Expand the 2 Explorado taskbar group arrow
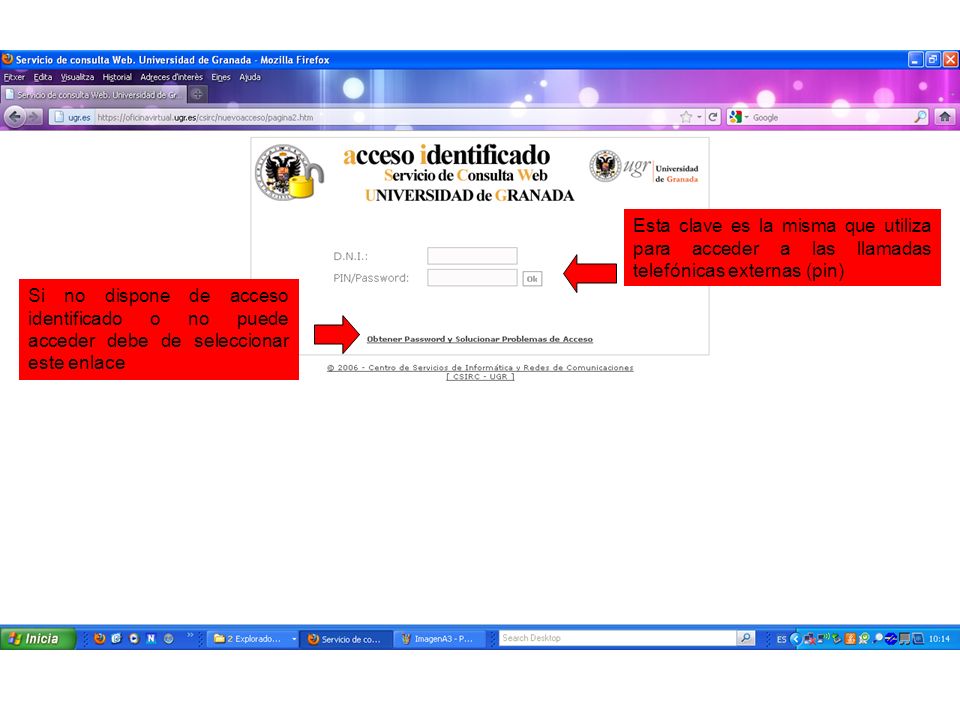Viewport: 960px width, 720px height. coord(294,639)
